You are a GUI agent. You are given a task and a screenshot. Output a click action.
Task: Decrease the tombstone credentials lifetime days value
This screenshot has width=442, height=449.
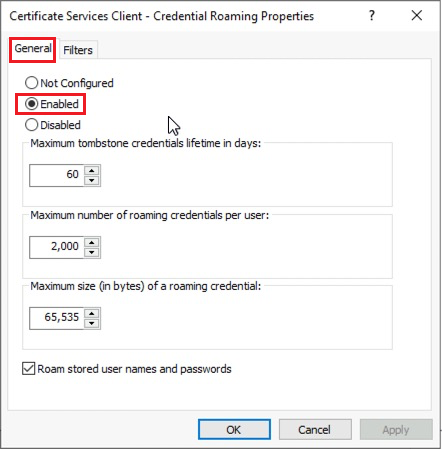(92, 180)
